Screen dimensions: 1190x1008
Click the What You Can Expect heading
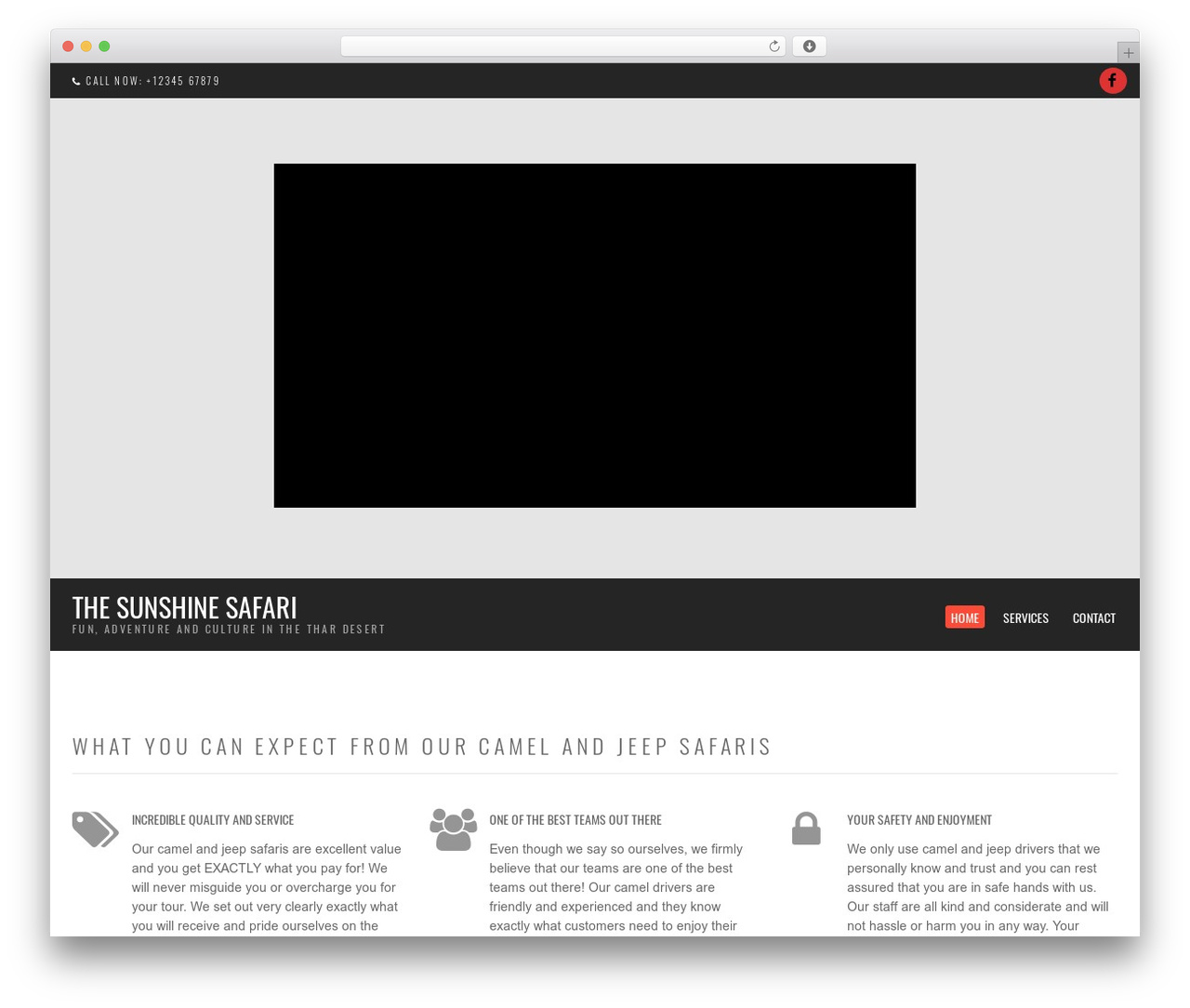(x=422, y=747)
